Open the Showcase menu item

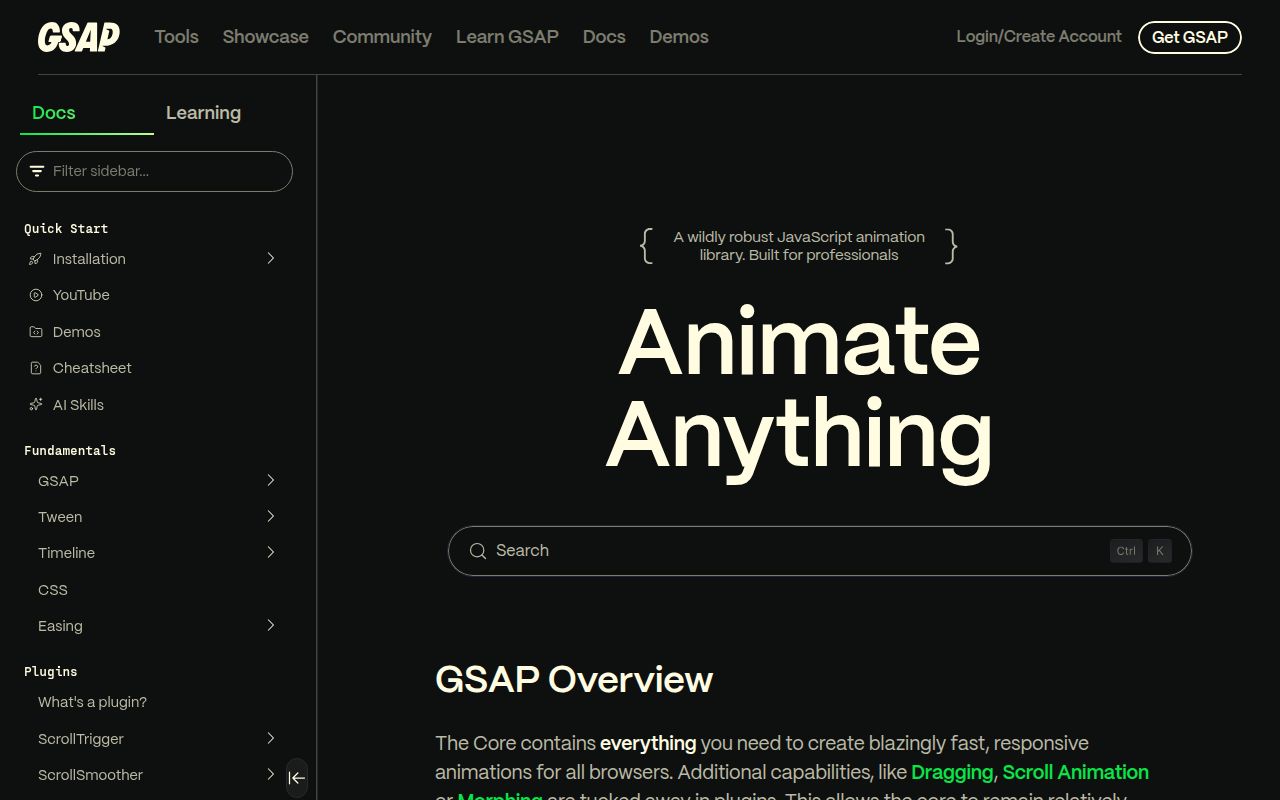[x=266, y=37]
